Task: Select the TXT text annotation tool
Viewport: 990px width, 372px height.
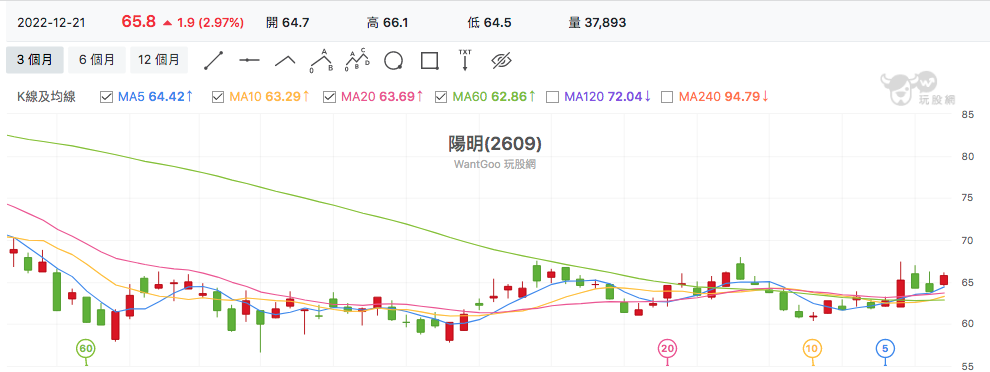Action: pyautogui.click(x=465, y=60)
